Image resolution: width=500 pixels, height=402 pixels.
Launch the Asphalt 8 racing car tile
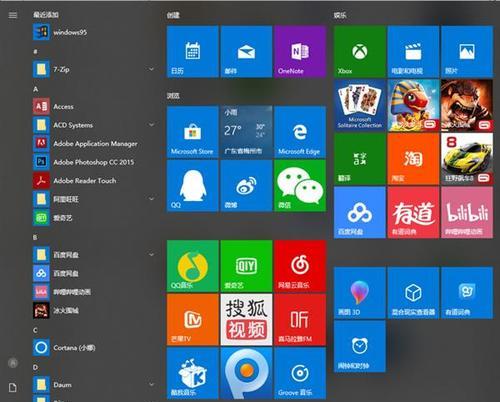pyautogui.click(x=467, y=159)
